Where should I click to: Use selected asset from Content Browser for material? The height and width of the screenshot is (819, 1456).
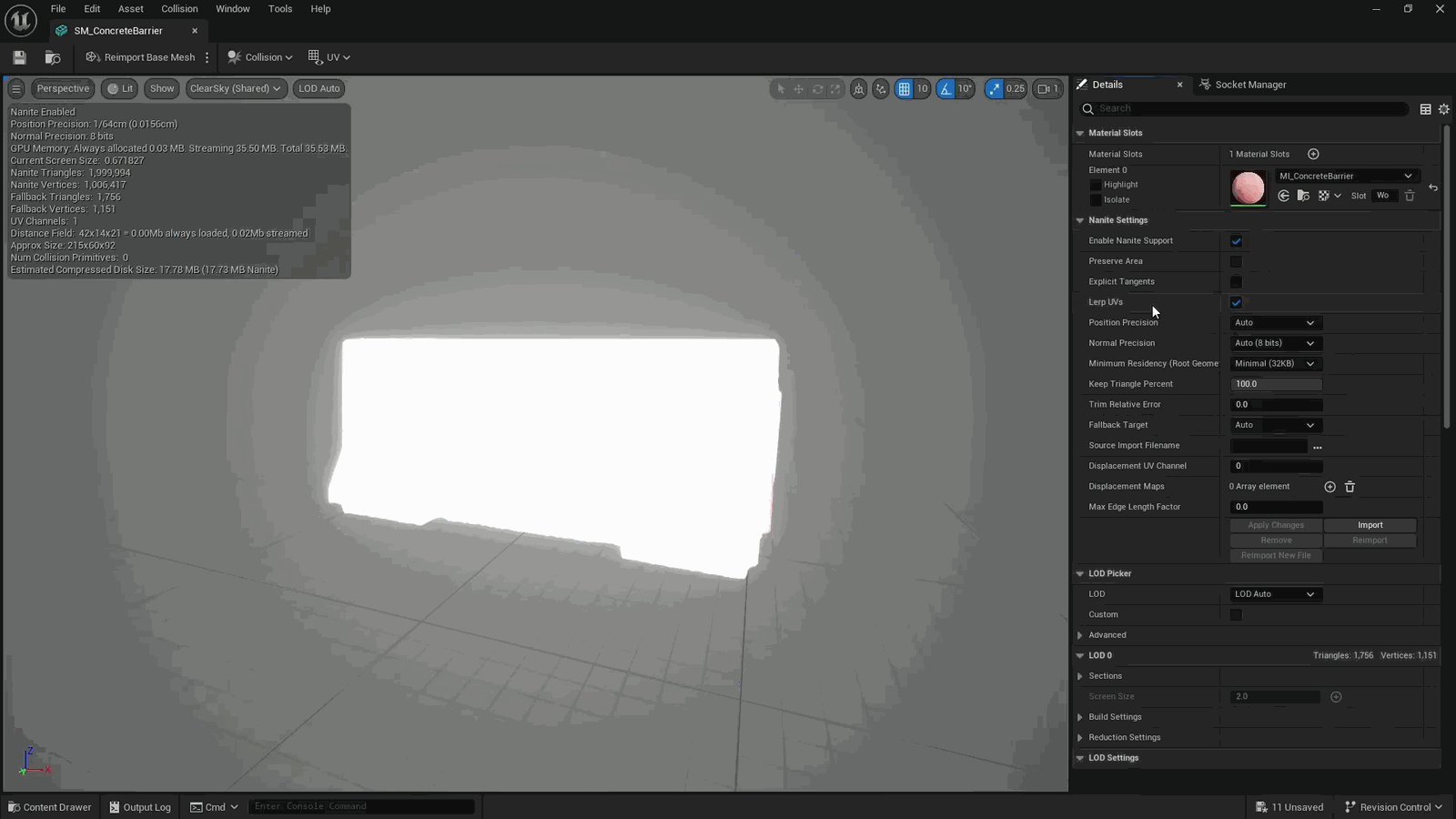point(1283,196)
